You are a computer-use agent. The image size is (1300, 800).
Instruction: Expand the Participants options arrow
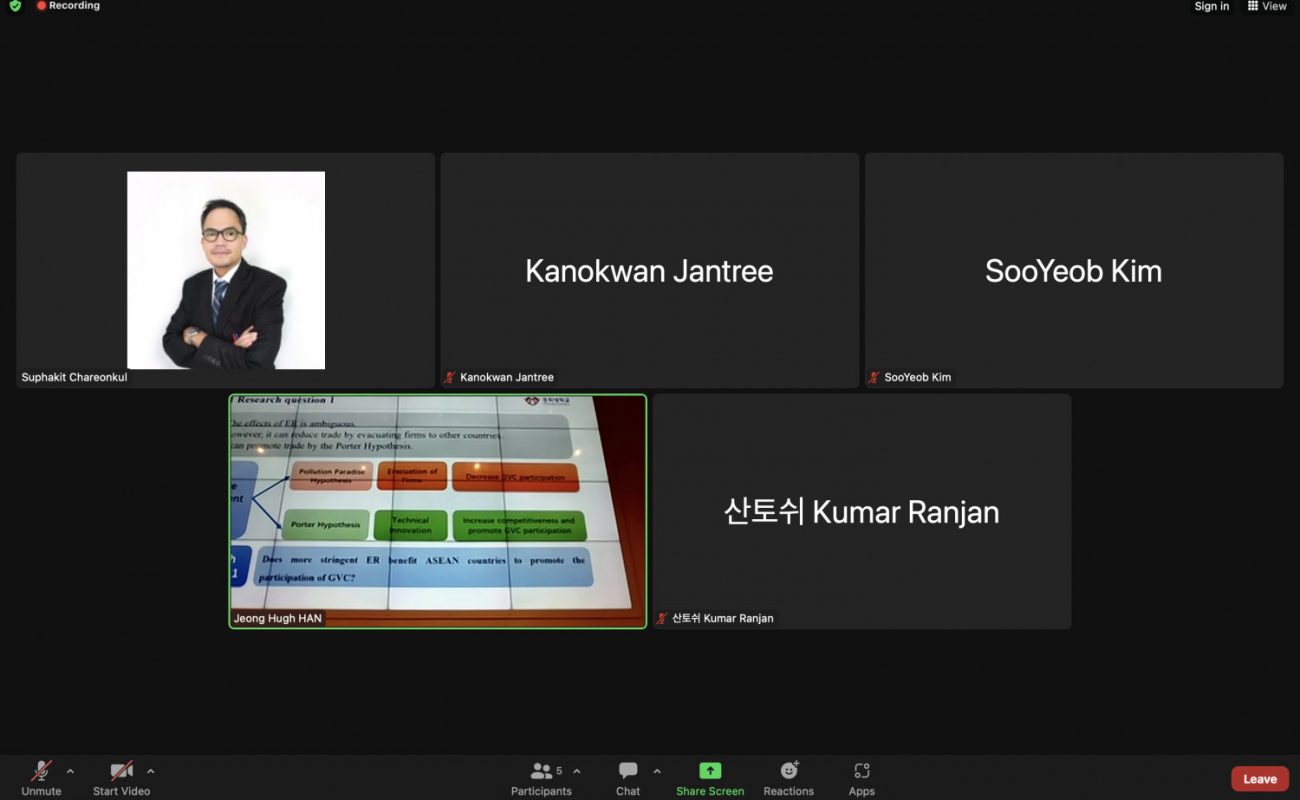pyautogui.click(x=577, y=771)
